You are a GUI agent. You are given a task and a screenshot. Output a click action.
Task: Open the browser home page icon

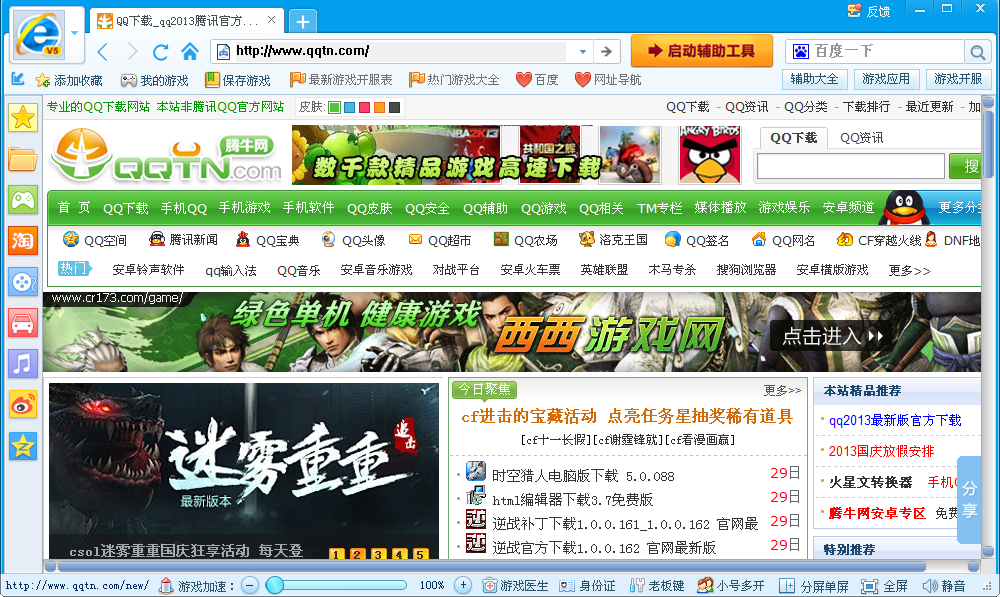189,51
